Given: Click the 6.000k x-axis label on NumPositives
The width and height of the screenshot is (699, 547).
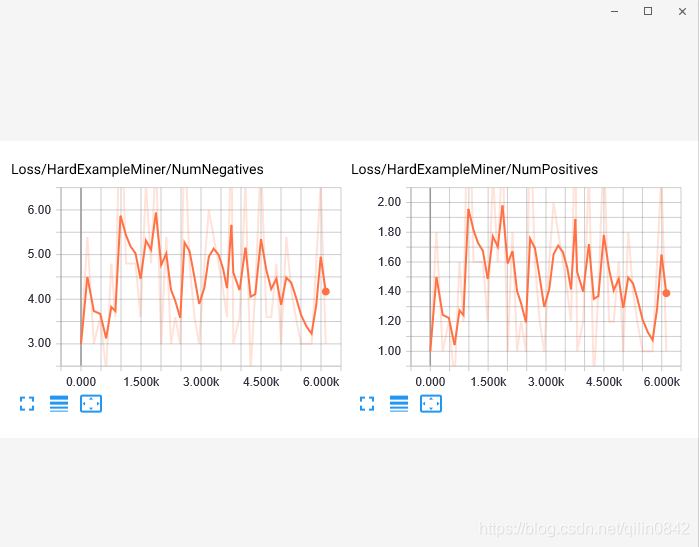Looking at the screenshot, I should (x=662, y=382).
